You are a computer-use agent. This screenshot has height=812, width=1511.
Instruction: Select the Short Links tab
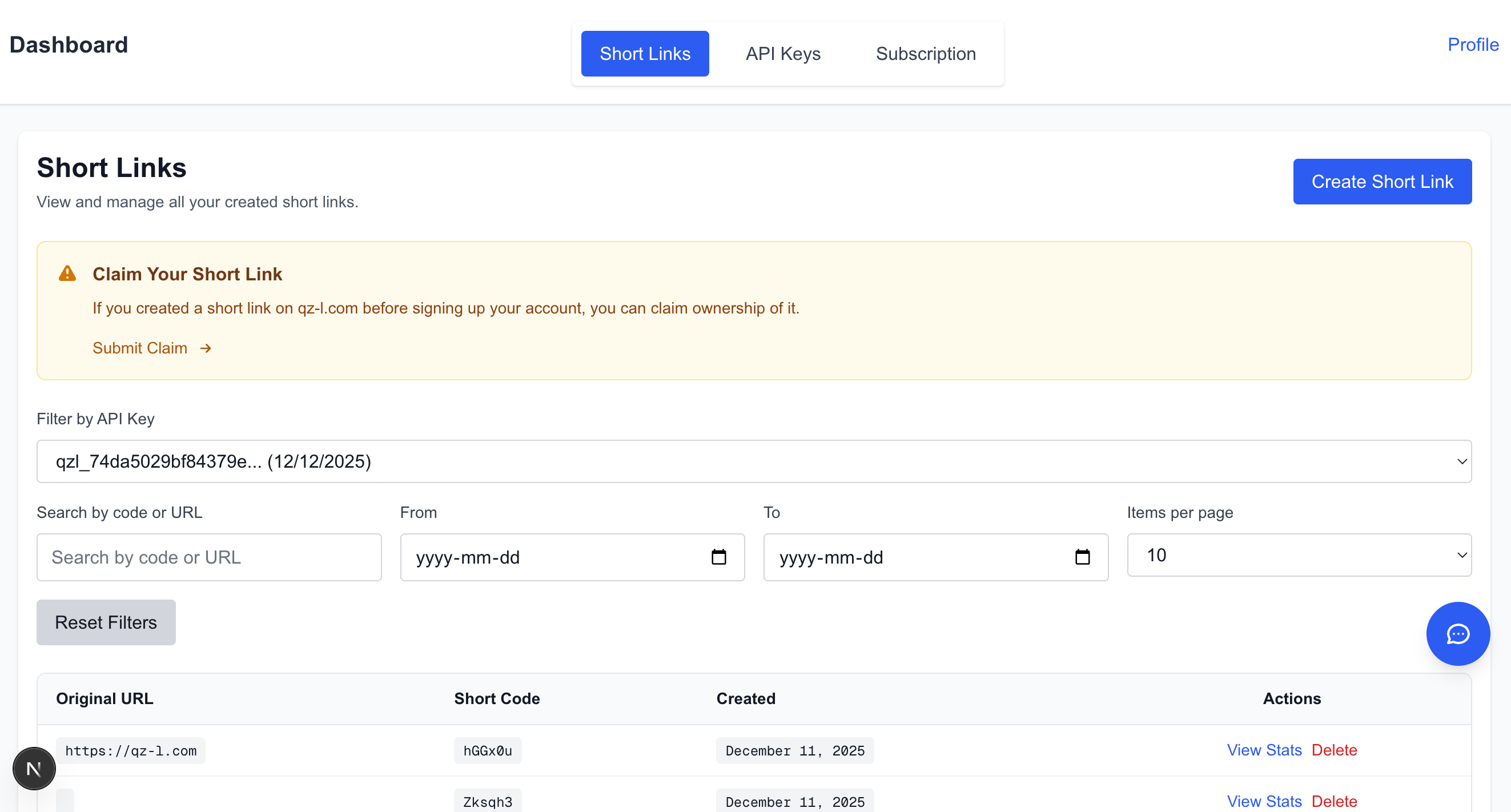tap(645, 54)
